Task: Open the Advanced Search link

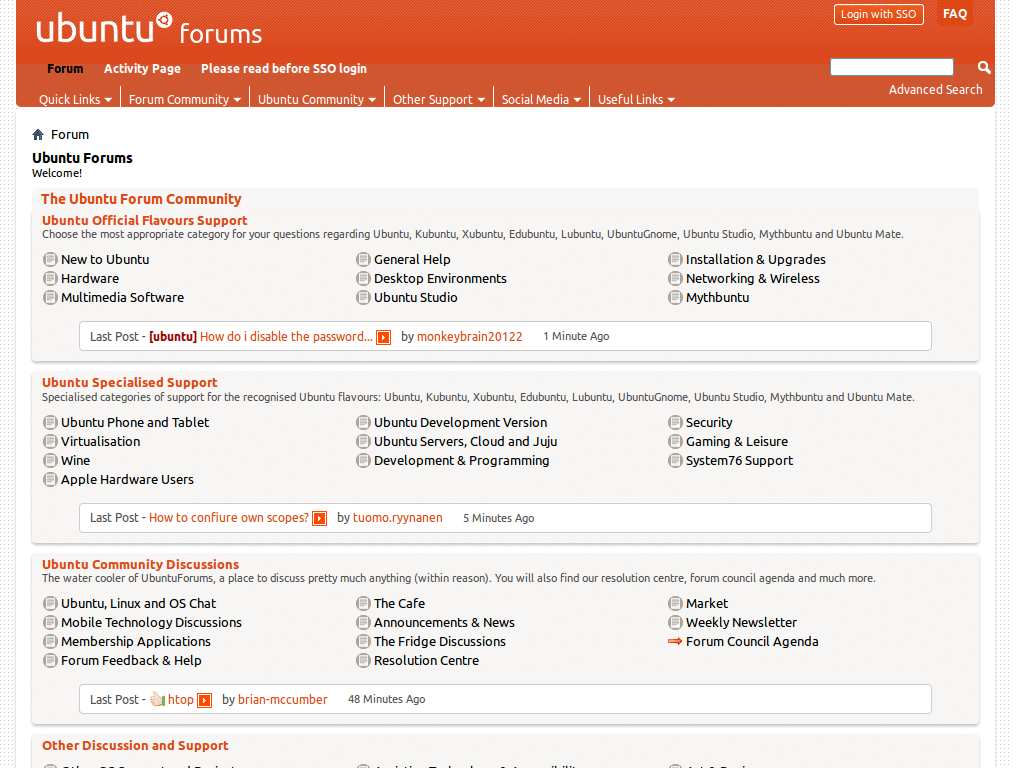Action: pyautogui.click(x=935, y=89)
